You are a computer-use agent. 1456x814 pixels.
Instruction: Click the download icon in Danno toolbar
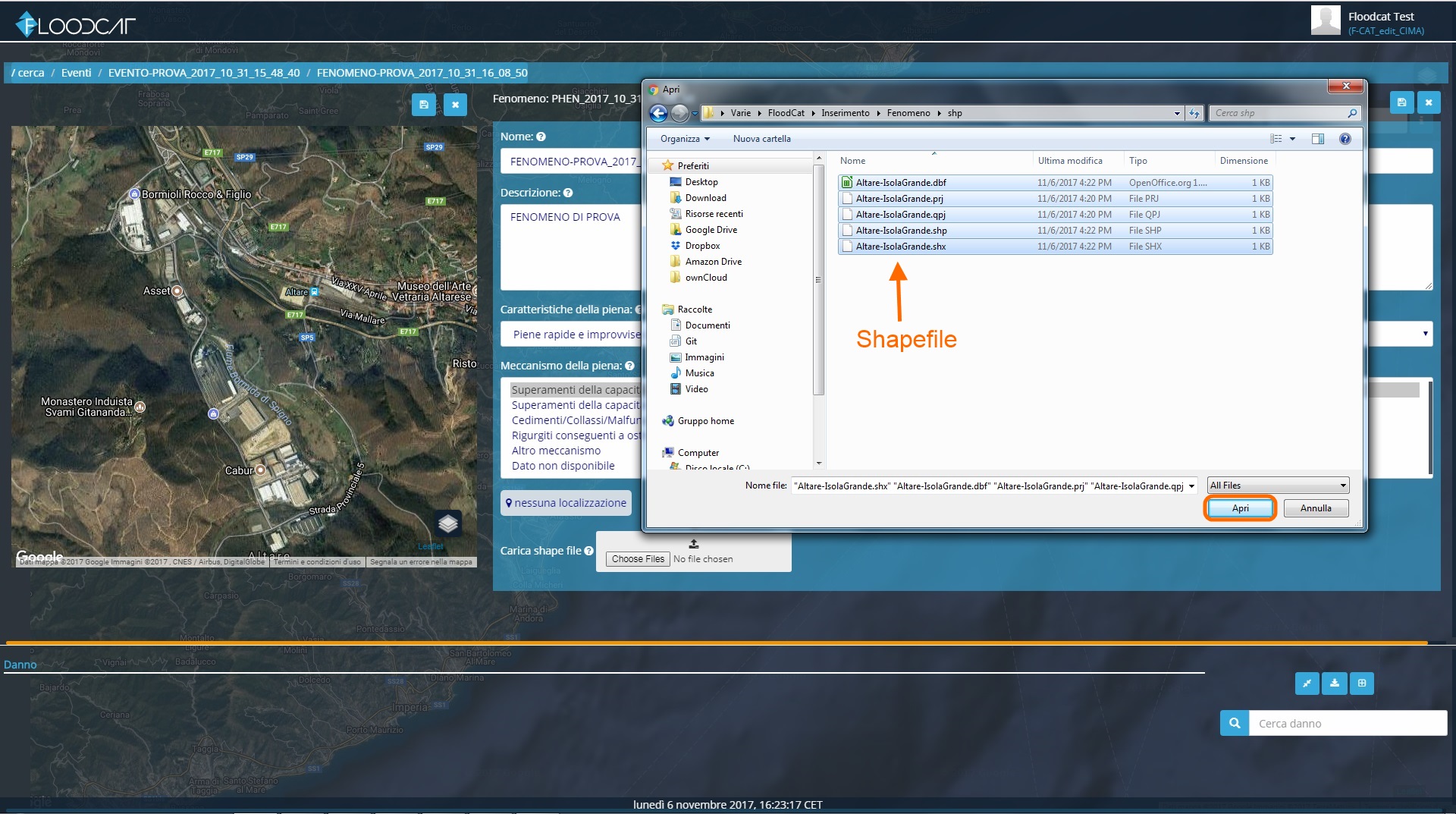tap(1335, 683)
